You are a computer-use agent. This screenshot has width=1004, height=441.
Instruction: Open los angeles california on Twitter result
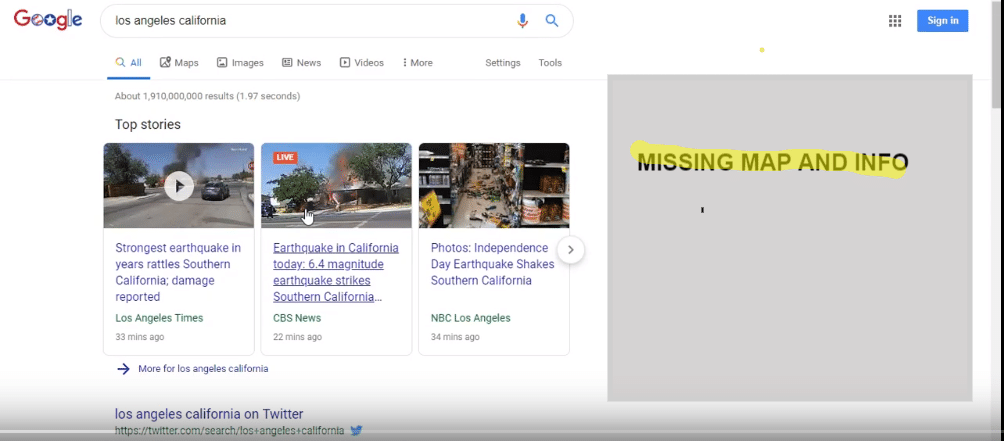click(x=209, y=414)
